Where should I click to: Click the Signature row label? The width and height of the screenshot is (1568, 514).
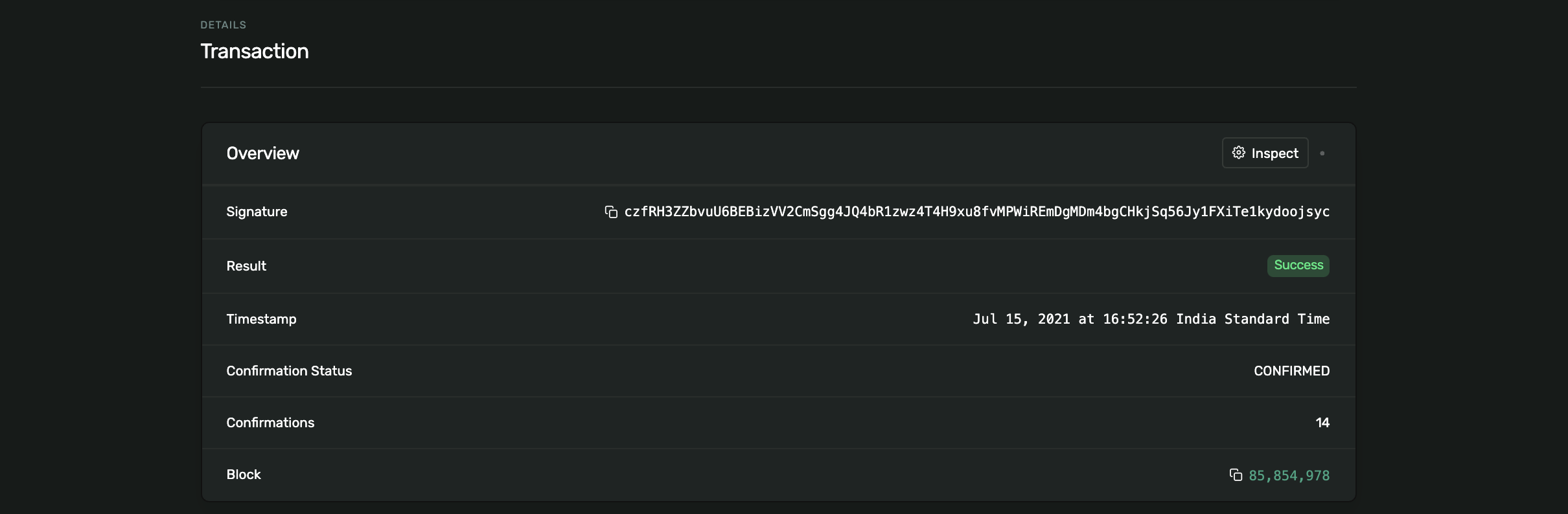(257, 212)
